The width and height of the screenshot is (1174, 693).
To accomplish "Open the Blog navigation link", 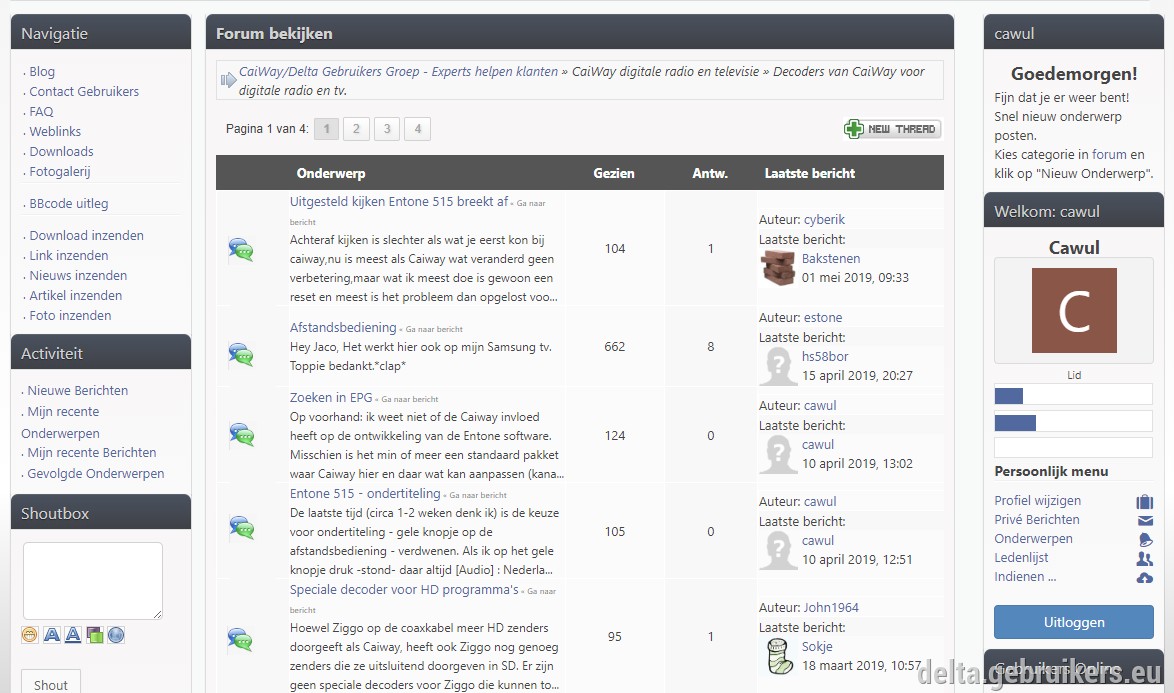I will click(42, 72).
